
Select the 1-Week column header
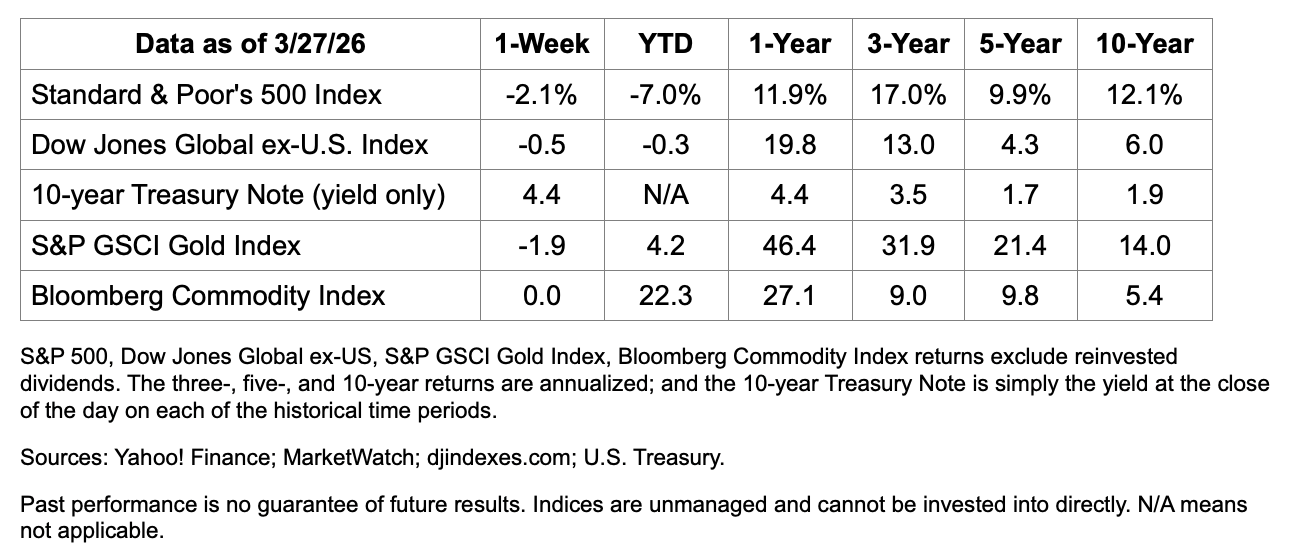tap(541, 44)
